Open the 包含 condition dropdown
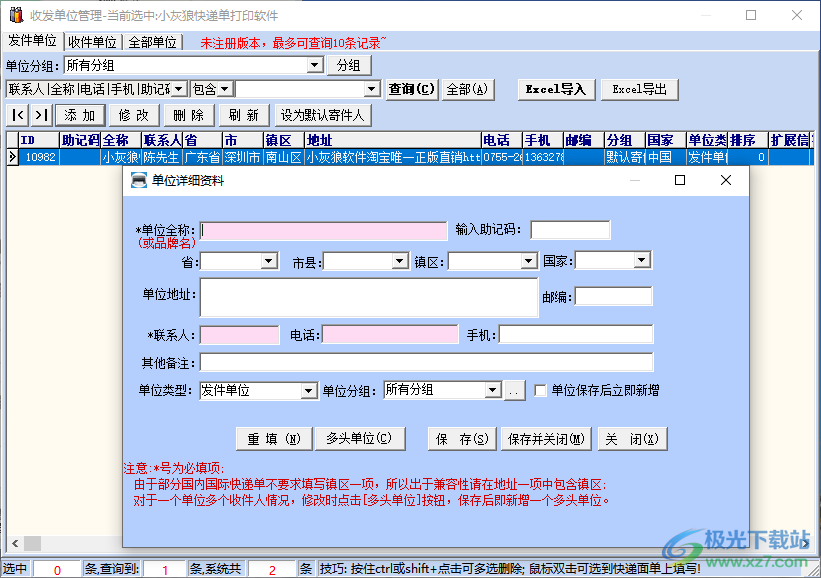 click(x=225, y=90)
